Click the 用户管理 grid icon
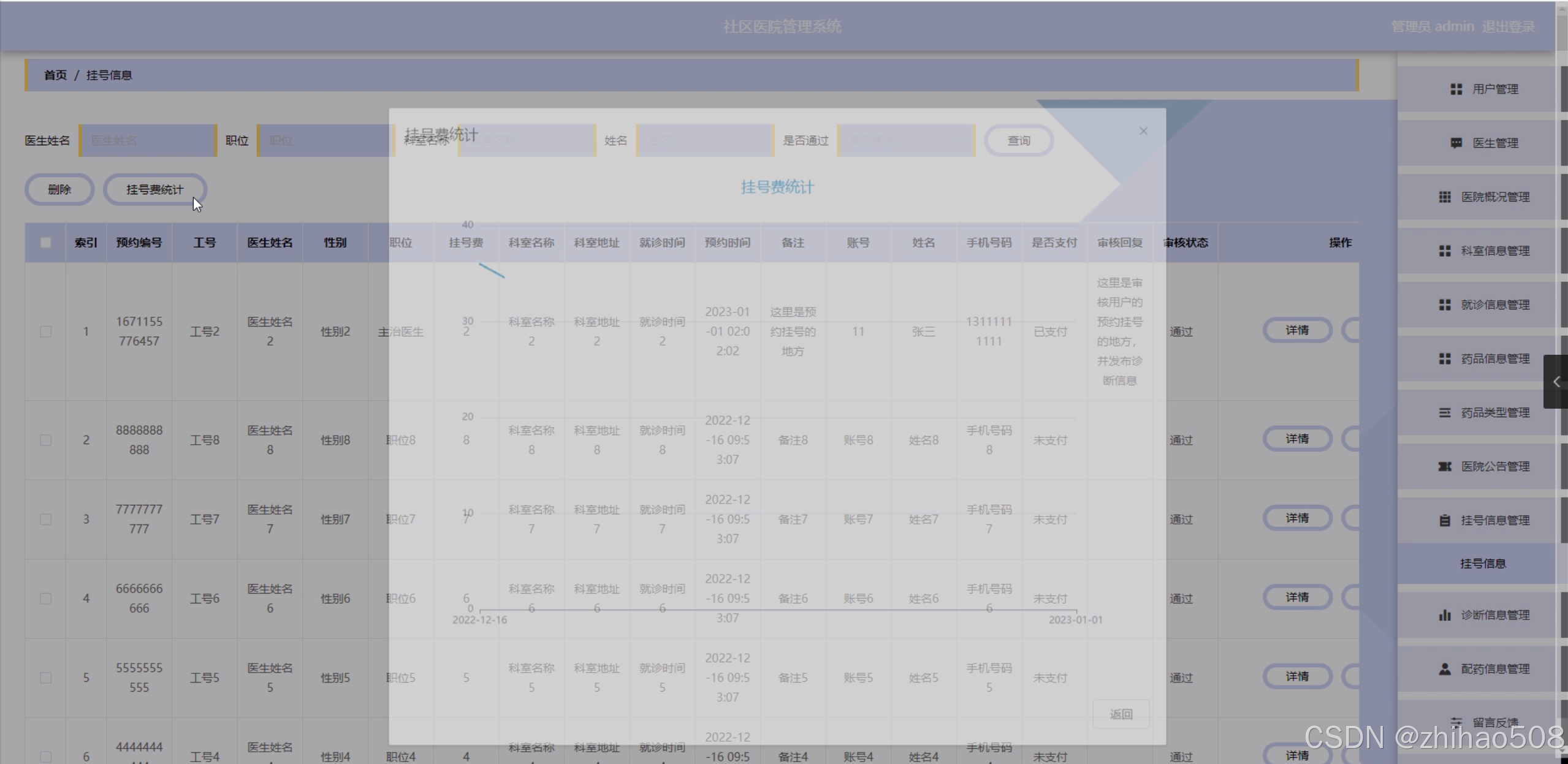 (1456, 89)
